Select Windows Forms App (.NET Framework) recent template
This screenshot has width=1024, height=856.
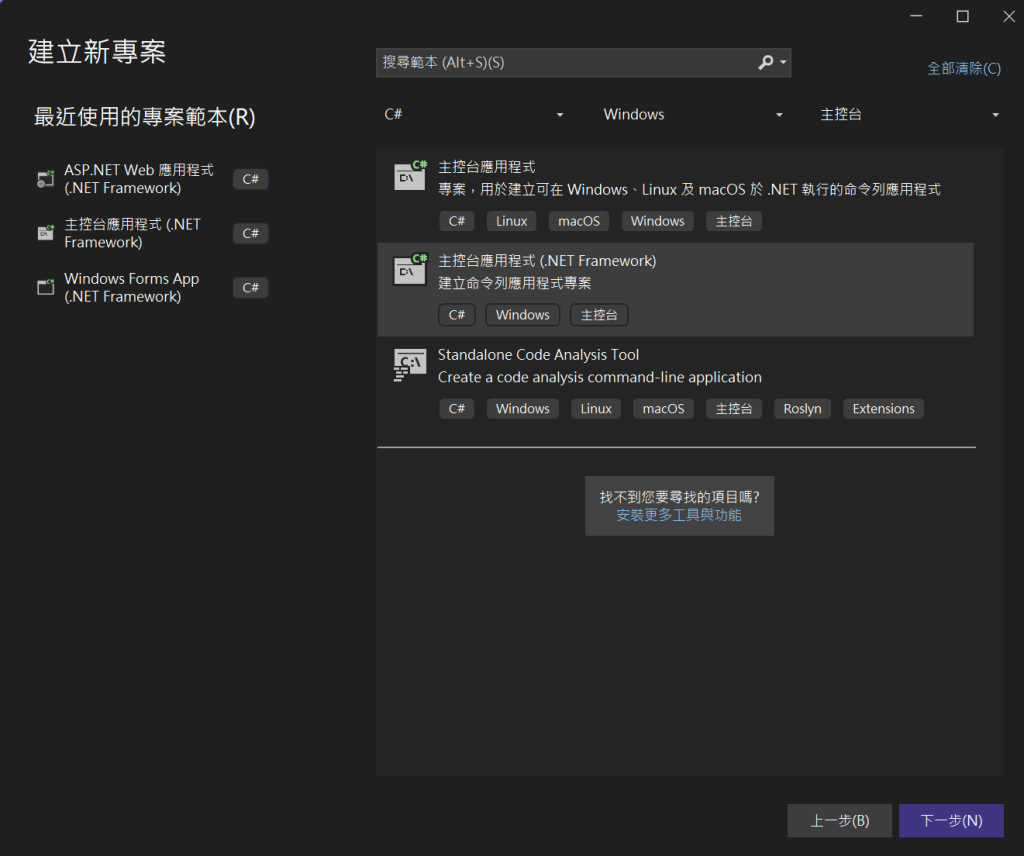(152, 287)
